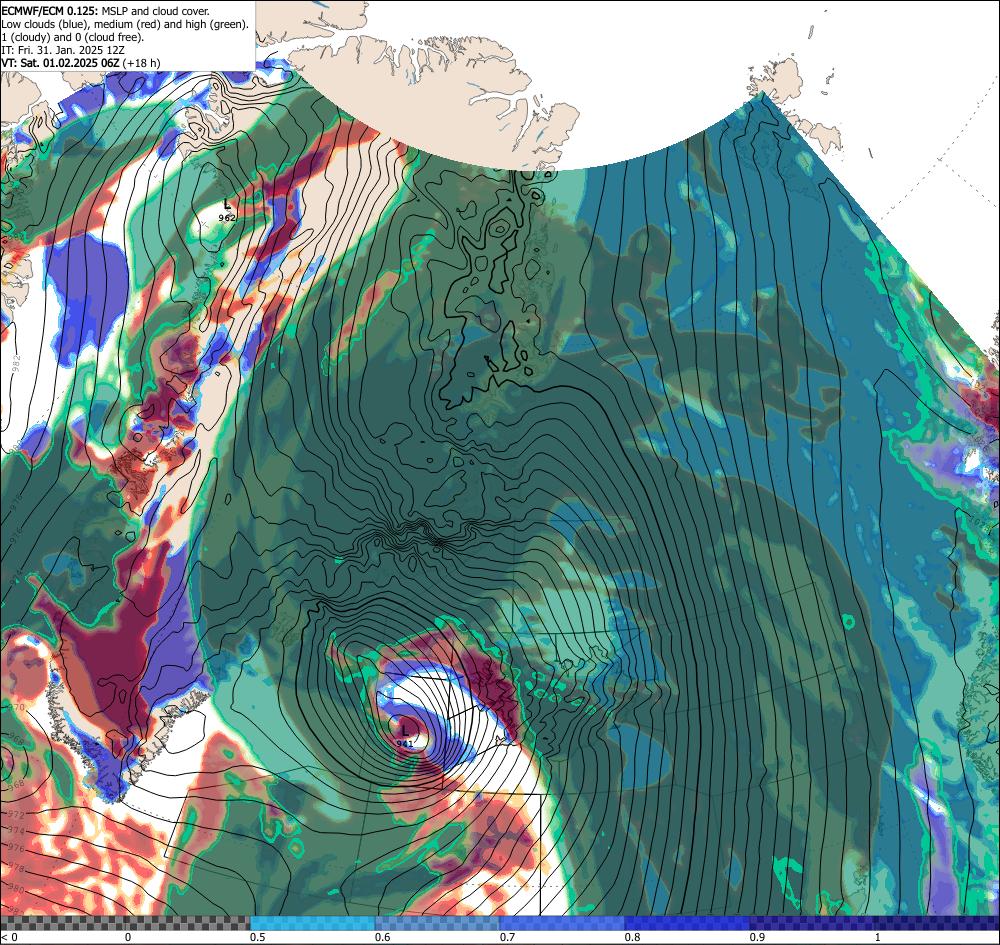Screen dimensions: 1000x945
Task: Click the '980' isobar label near bottom left
Action: coord(17,888)
